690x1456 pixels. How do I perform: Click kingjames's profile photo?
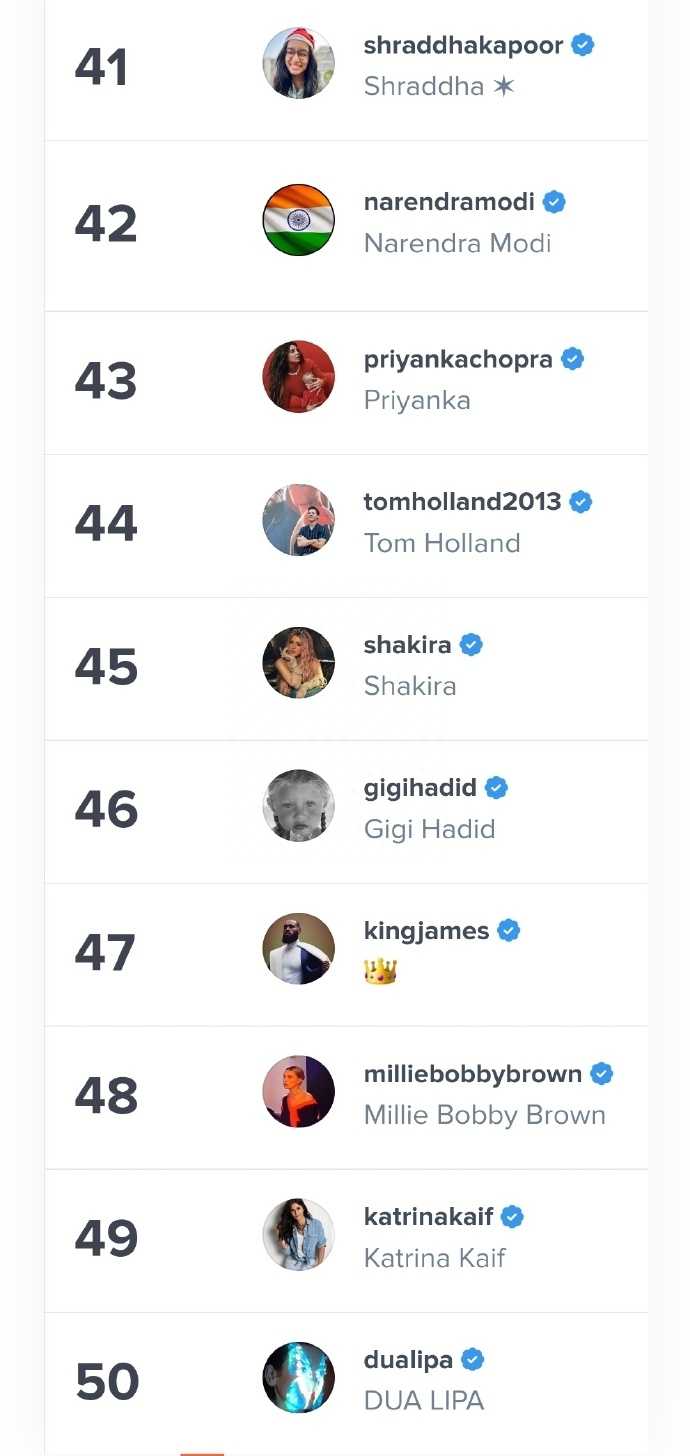(298, 949)
